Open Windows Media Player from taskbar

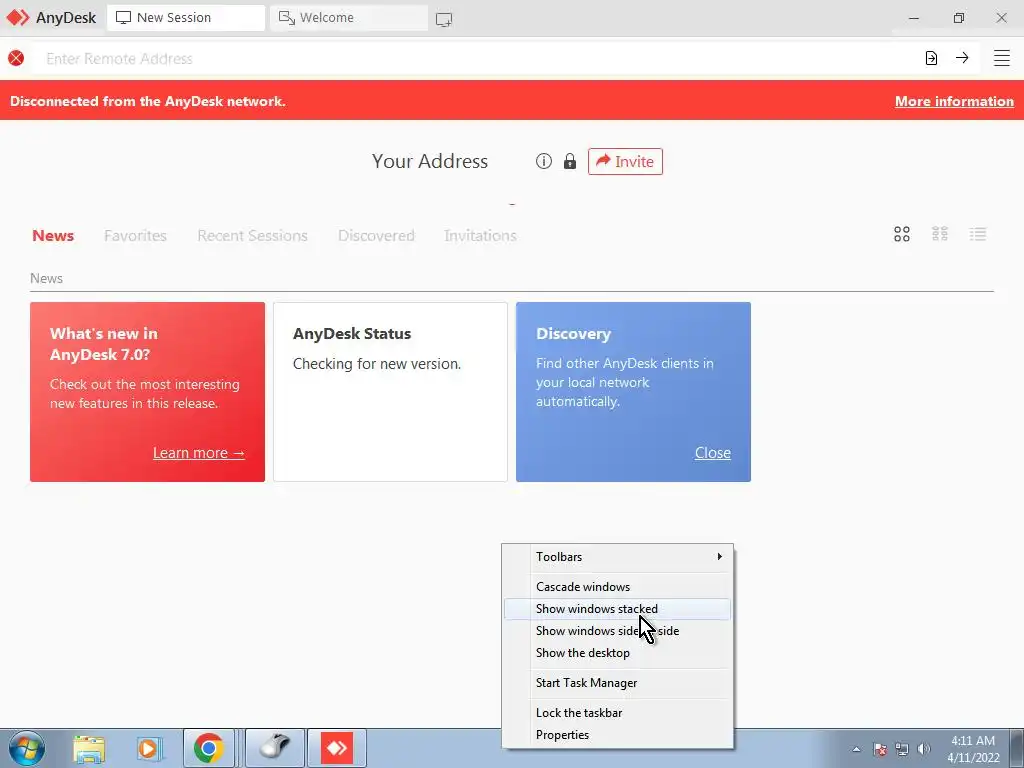(x=149, y=748)
